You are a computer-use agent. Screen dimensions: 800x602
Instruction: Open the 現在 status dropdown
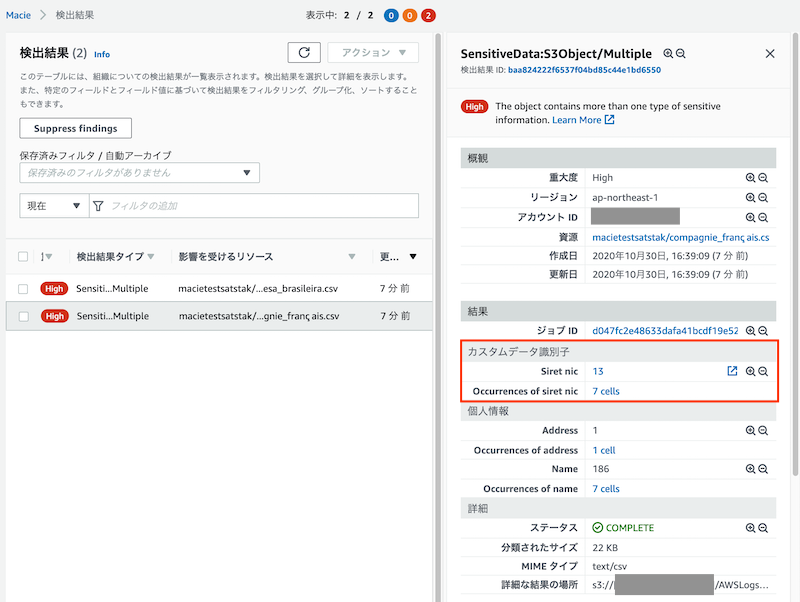[x=54, y=206]
